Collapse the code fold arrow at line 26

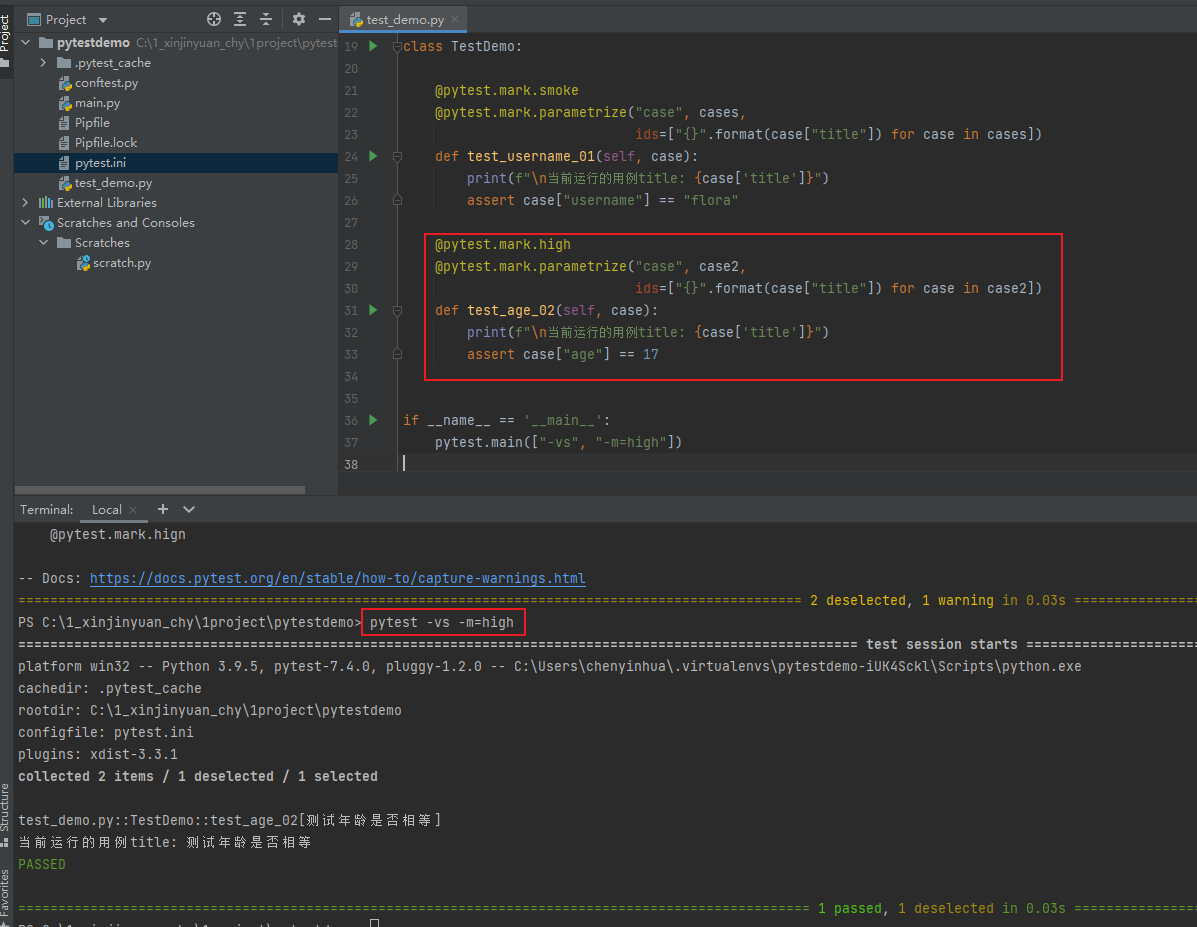pyautogui.click(x=397, y=199)
